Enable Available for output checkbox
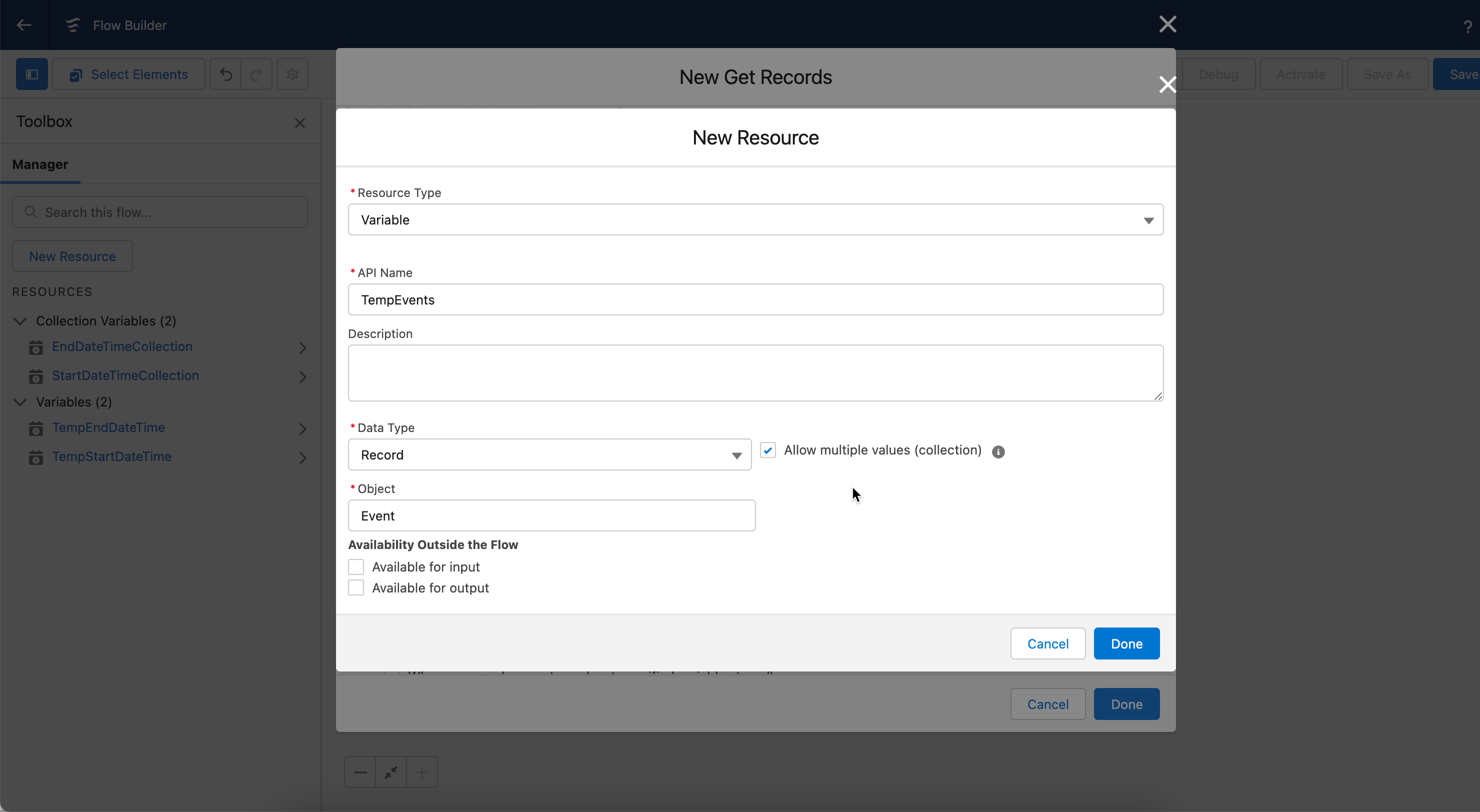 click(x=356, y=587)
